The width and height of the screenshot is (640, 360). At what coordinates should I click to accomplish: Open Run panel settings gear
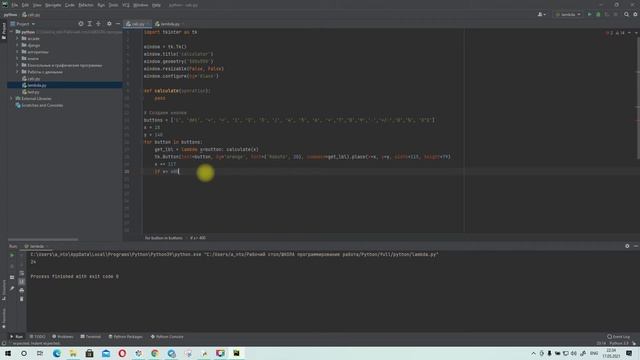pyautogui.click(x=627, y=246)
